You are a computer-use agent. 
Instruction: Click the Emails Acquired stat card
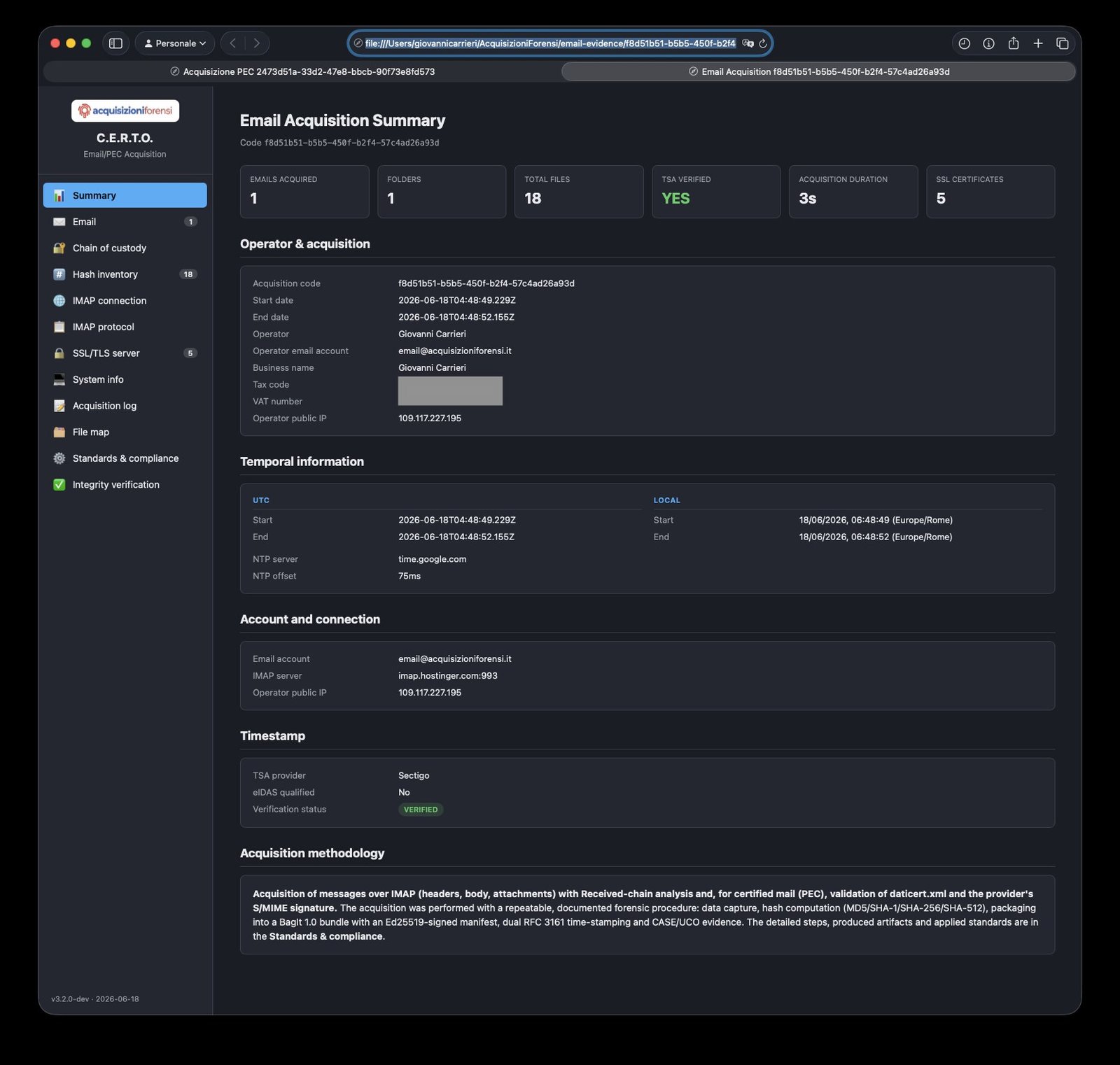[x=304, y=192]
